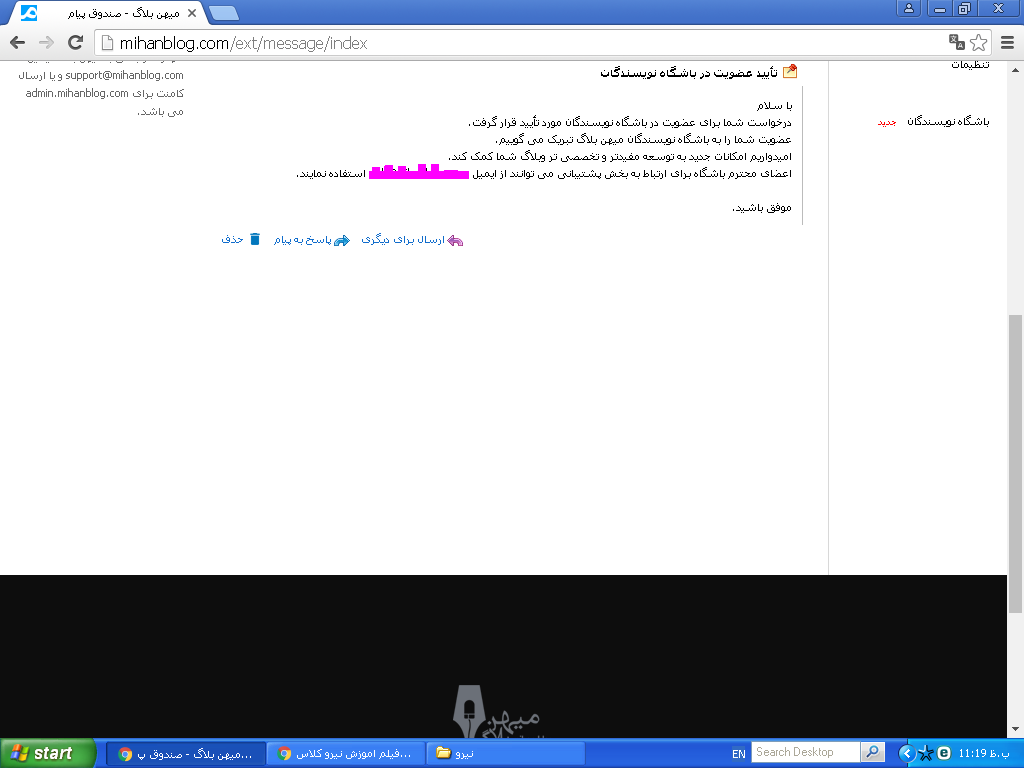Click the Mihanblog logo in the footer
Viewport: 1024px width, 768px height.
496,712
